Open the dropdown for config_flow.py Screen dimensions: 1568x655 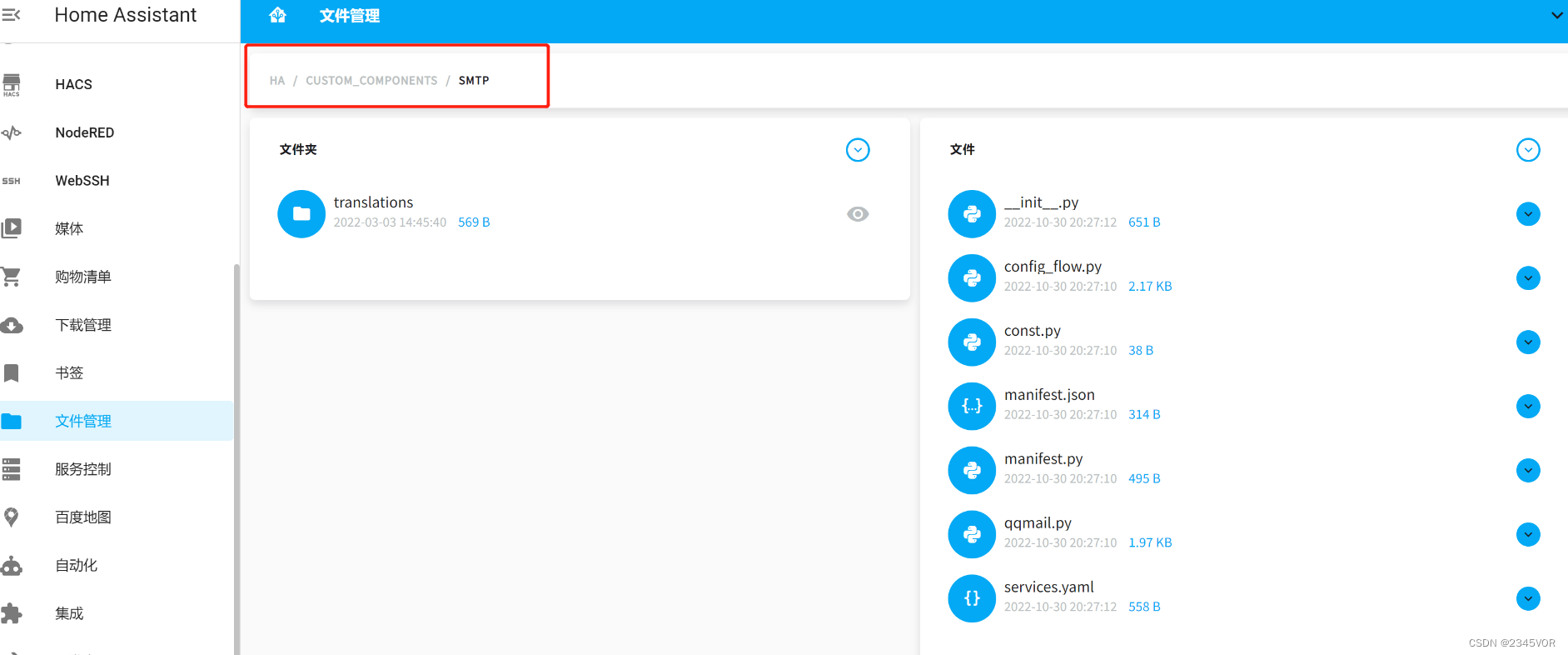(x=1528, y=278)
